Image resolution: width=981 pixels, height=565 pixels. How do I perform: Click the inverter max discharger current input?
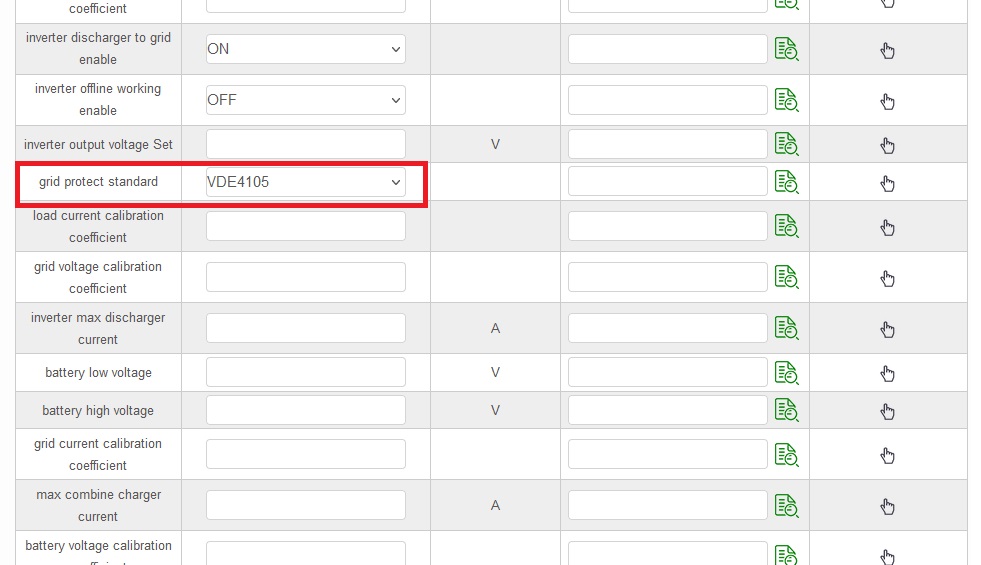(305, 328)
